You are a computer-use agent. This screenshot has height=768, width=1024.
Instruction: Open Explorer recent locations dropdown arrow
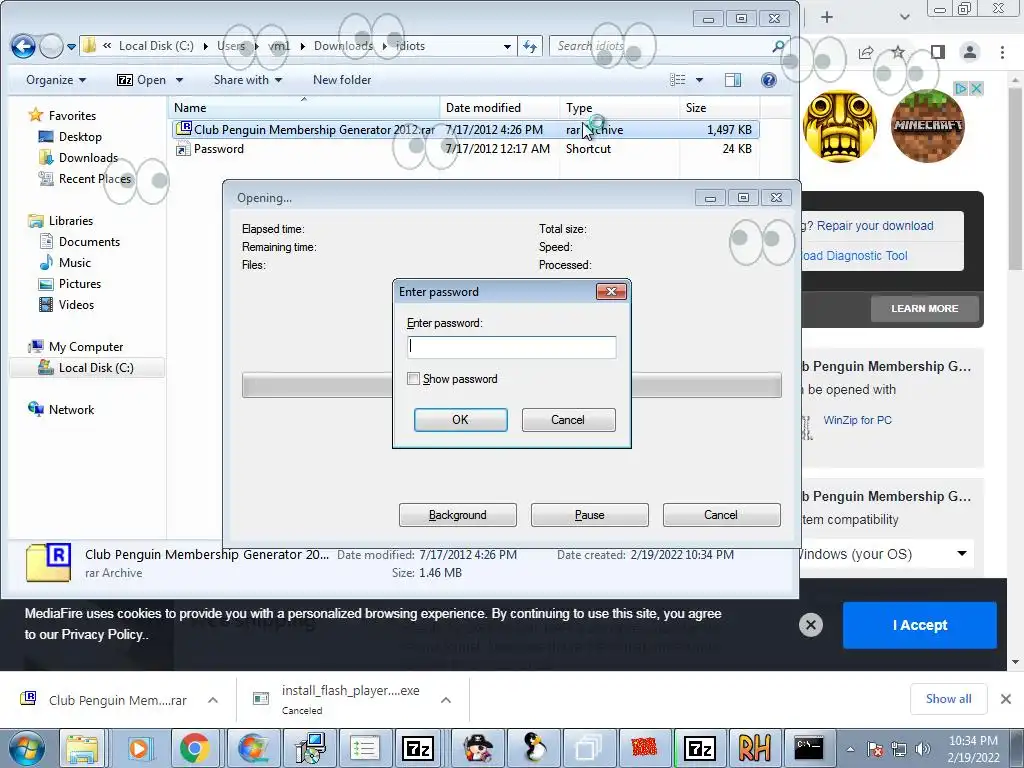71,46
